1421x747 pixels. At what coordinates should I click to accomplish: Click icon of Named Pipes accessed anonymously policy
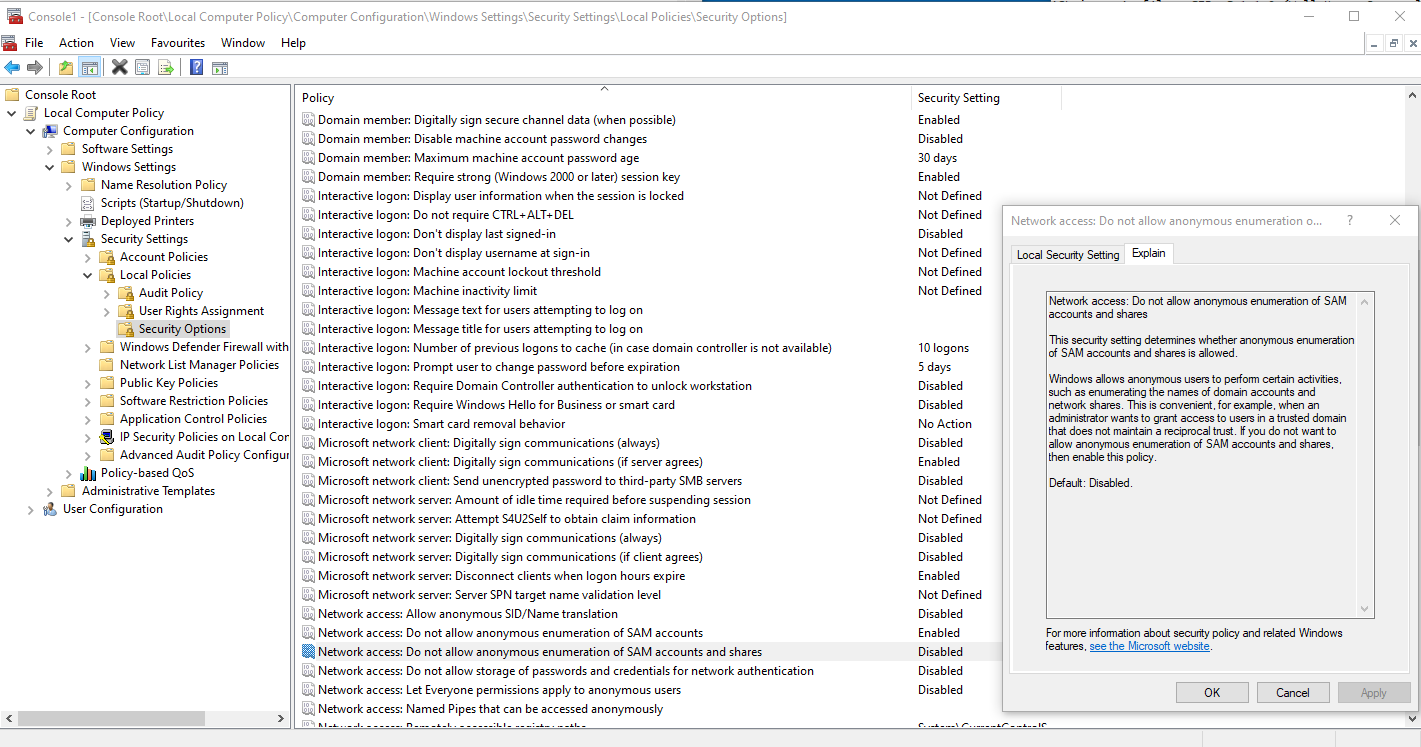click(x=308, y=709)
